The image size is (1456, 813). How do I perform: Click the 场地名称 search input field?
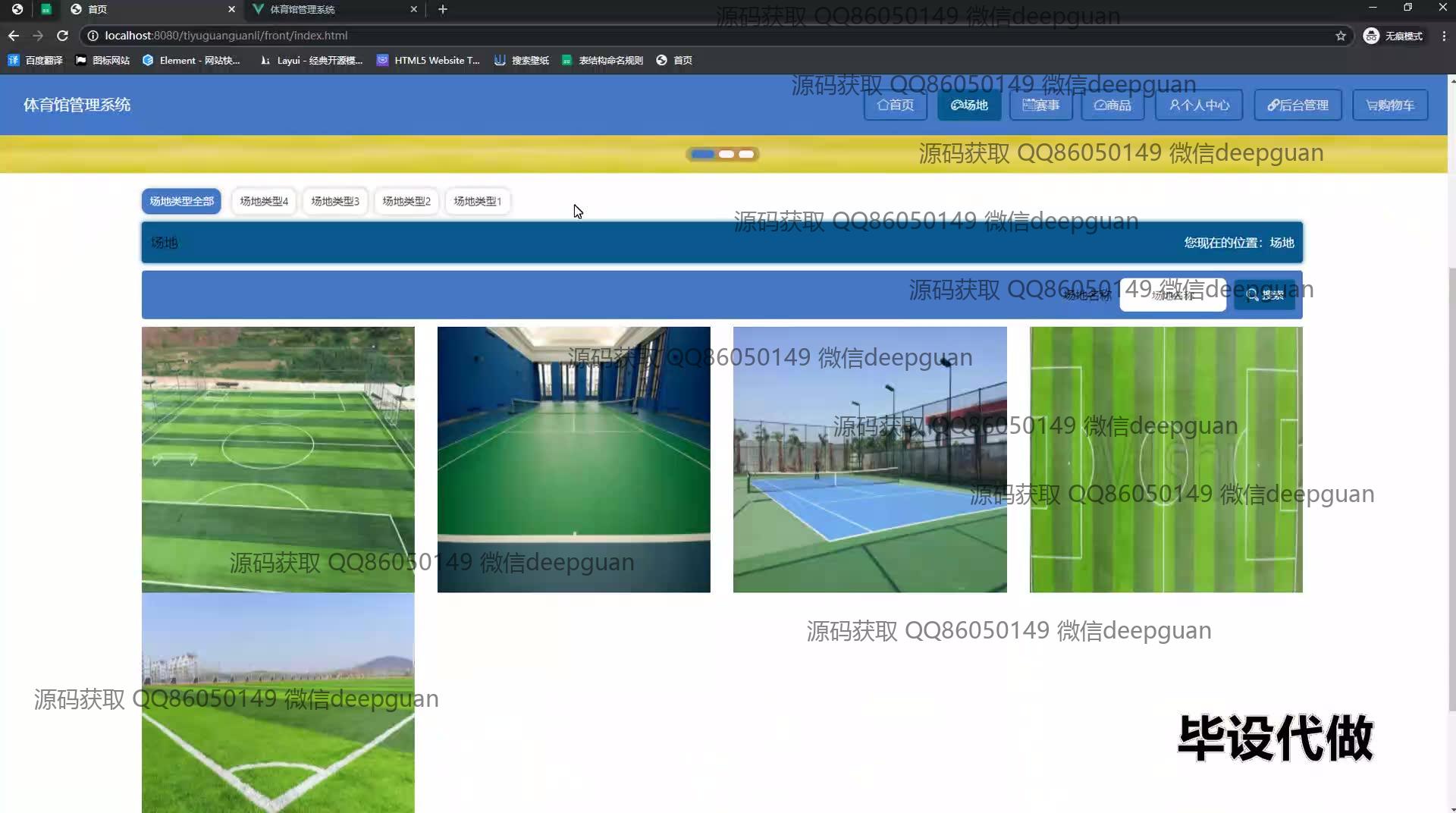1172,295
